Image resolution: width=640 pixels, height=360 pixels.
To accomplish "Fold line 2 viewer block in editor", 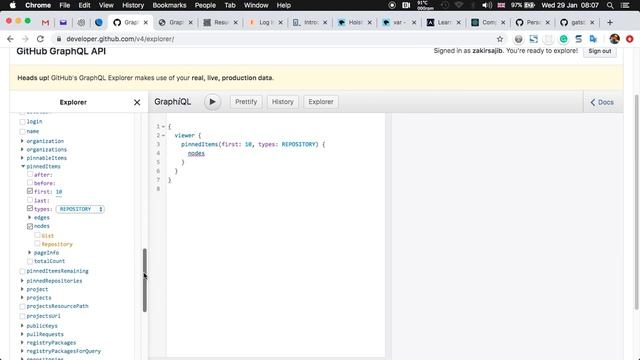I will 163,136.
